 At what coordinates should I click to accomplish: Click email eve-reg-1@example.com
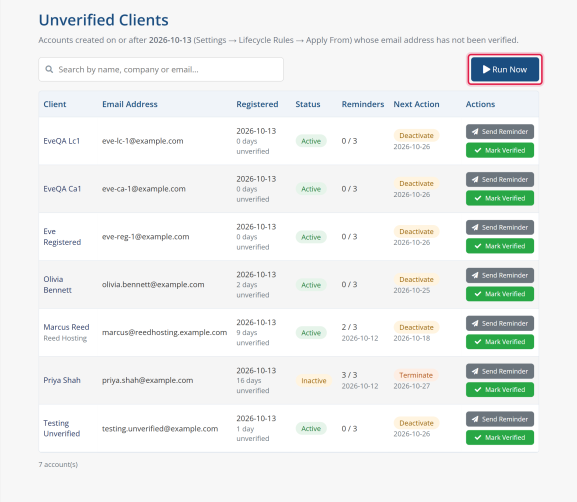(x=145, y=237)
